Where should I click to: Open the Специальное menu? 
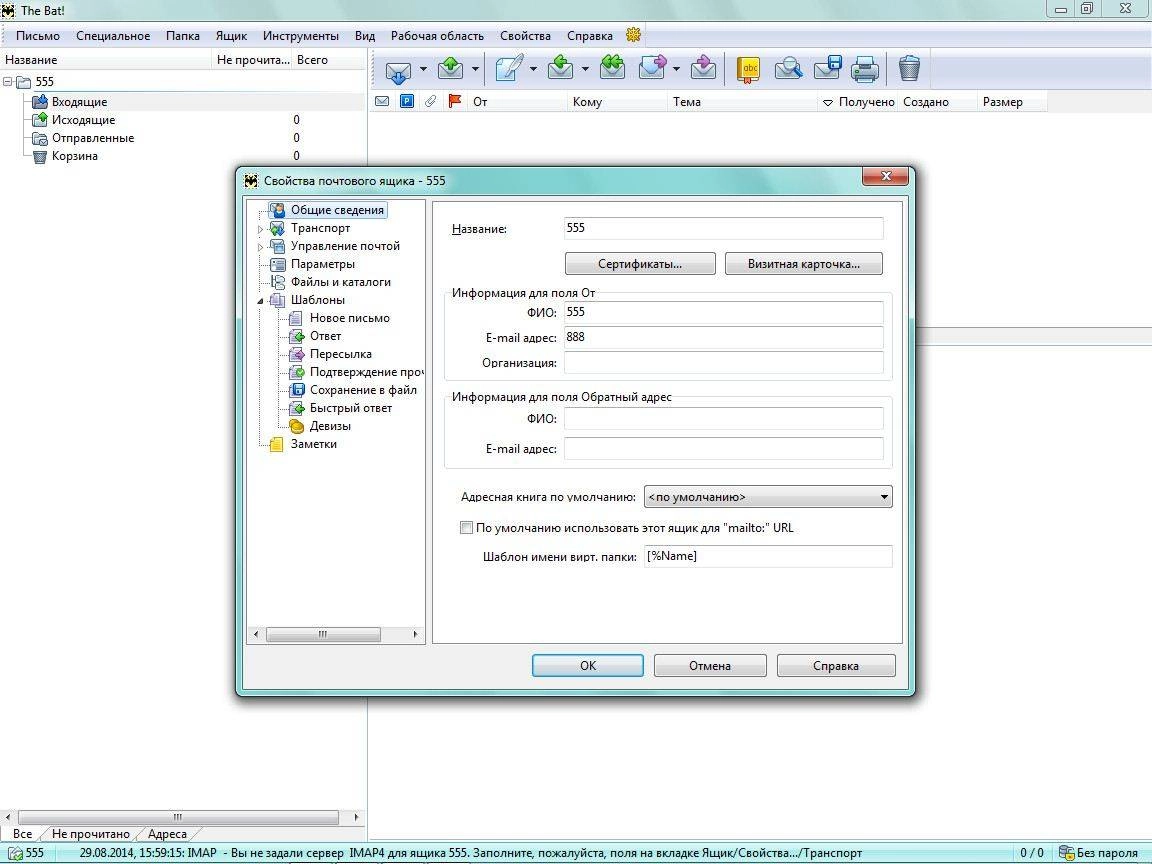pyautogui.click(x=113, y=35)
